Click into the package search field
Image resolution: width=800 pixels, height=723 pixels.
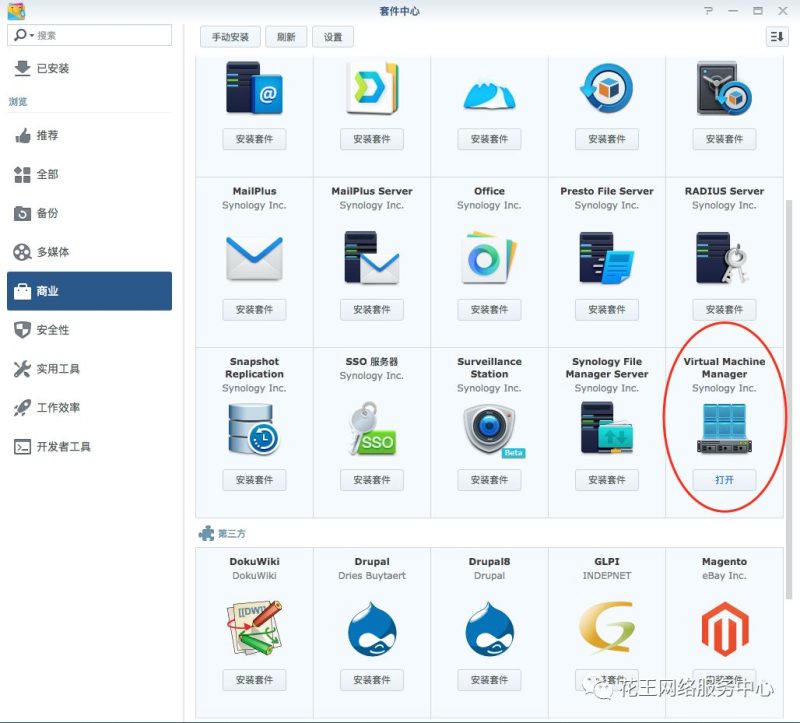point(100,35)
